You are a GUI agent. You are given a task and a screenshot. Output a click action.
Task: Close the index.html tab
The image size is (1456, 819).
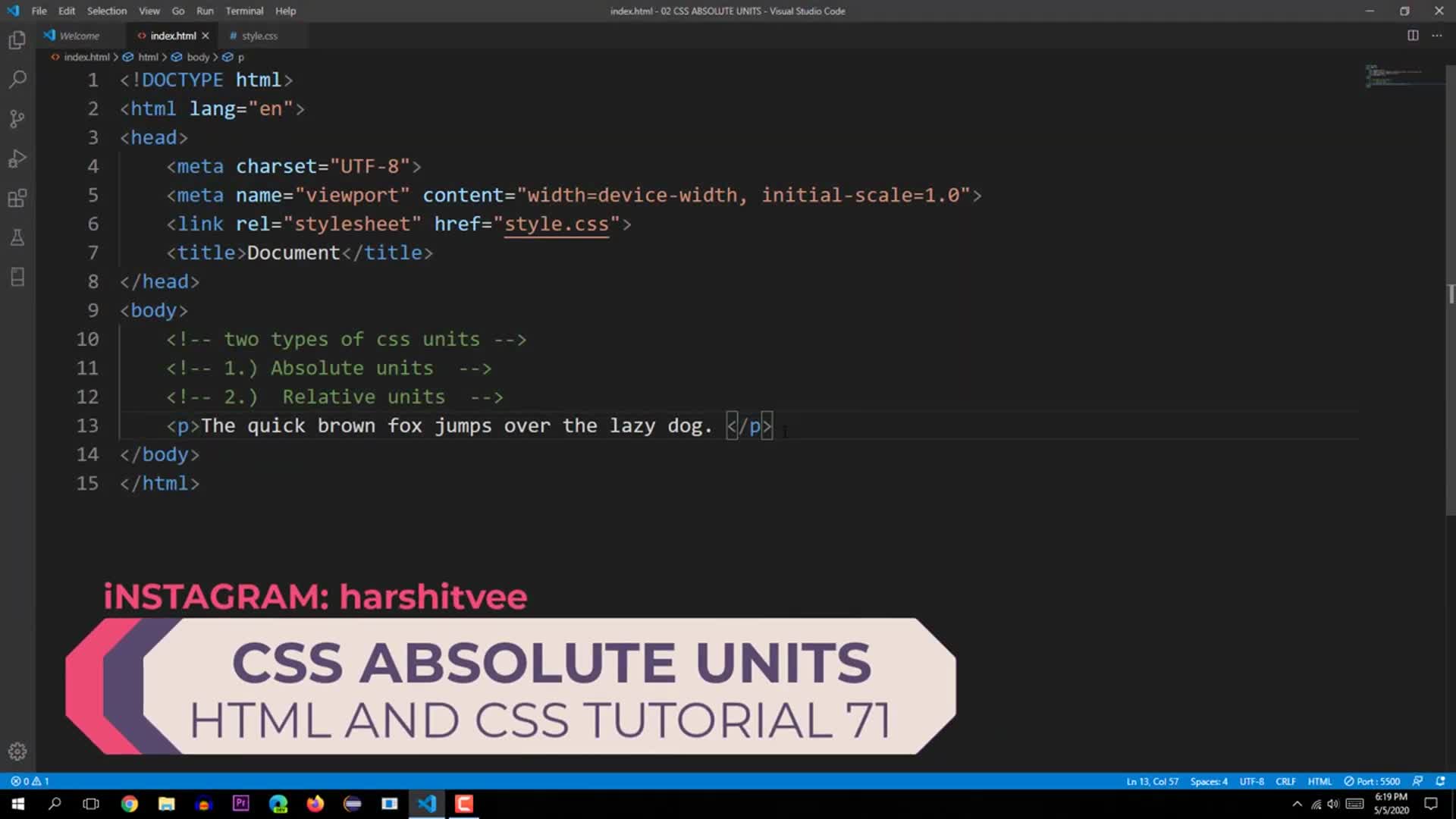click(206, 36)
